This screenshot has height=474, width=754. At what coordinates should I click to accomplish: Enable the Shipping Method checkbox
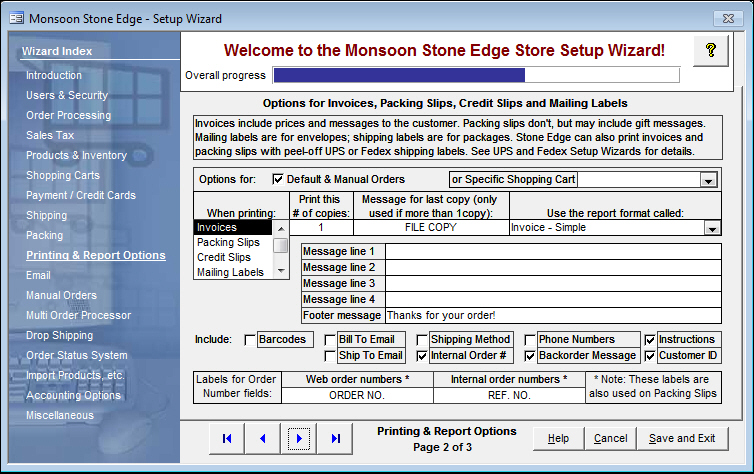(422, 340)
